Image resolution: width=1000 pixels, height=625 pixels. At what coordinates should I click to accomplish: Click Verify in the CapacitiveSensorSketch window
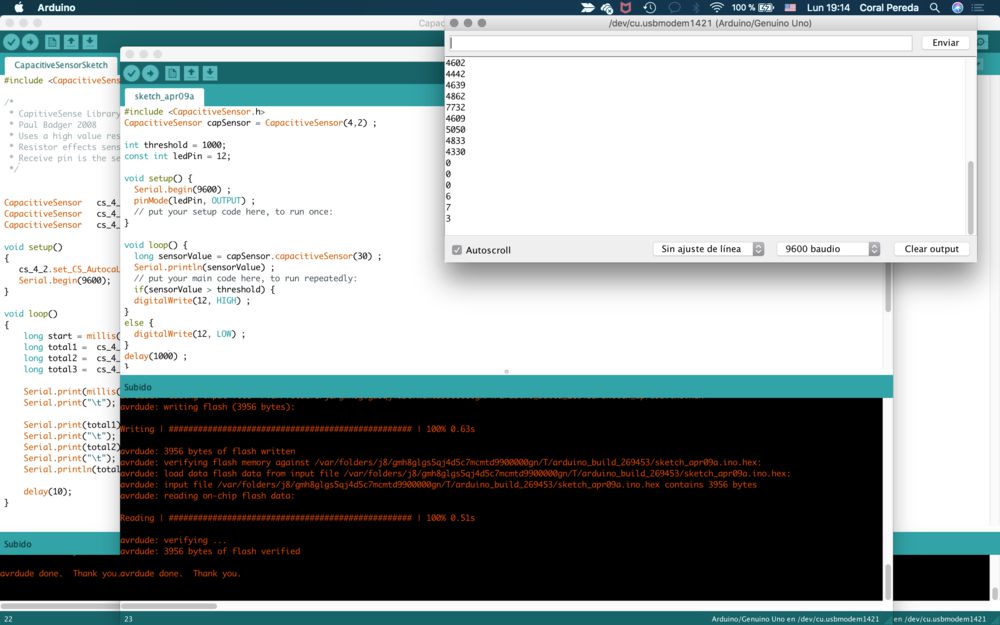coord(11,42)
